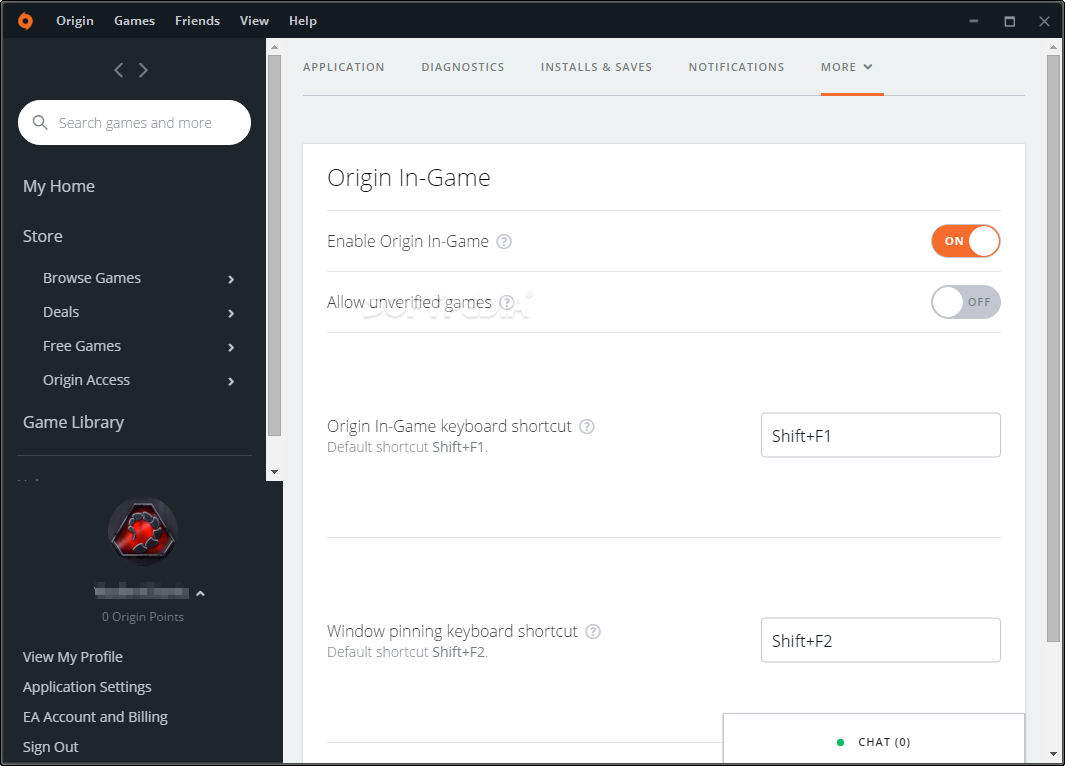
Task: Go to My Home
Action: pyautogui.click(x=59, y=186)
